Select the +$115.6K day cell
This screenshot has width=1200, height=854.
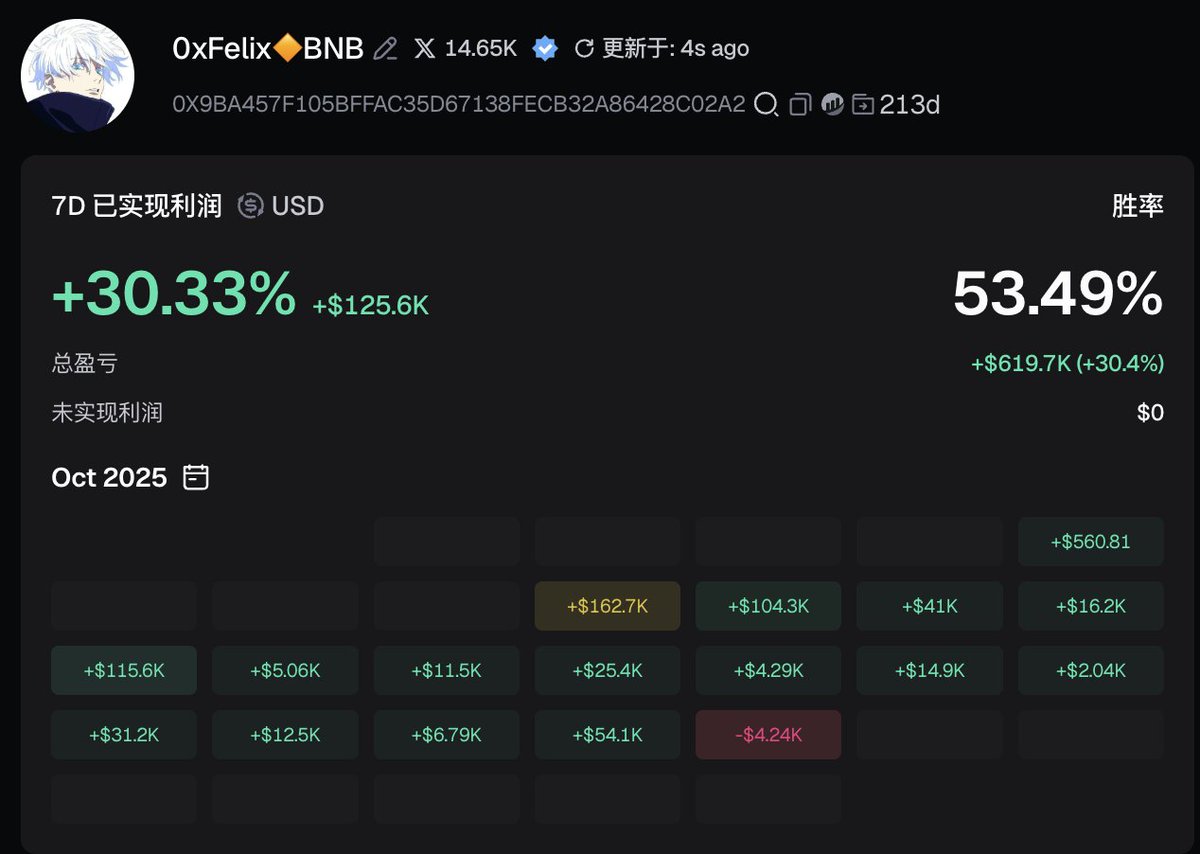point(124,670)
